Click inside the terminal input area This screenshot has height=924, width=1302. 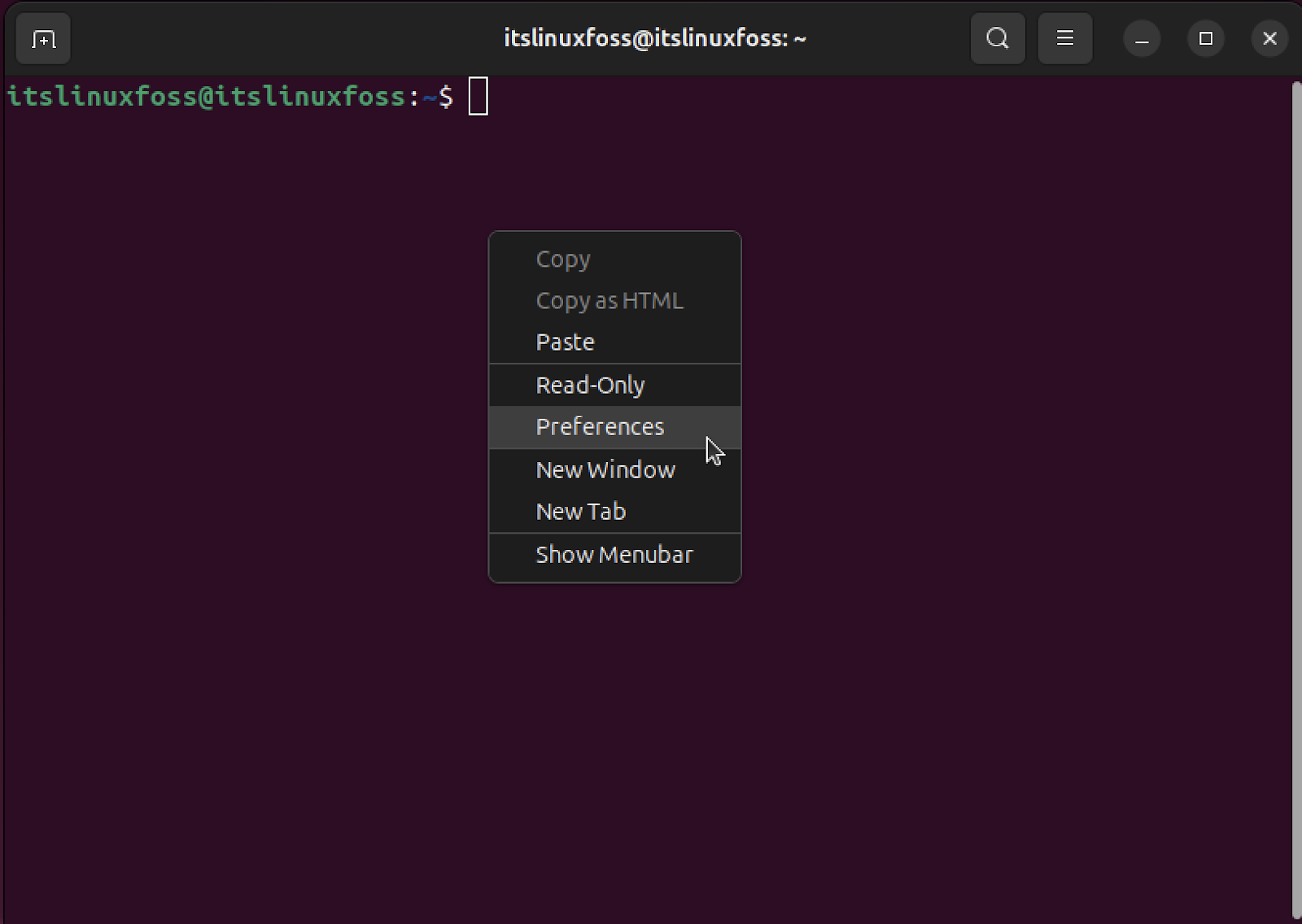click(570, 96)
